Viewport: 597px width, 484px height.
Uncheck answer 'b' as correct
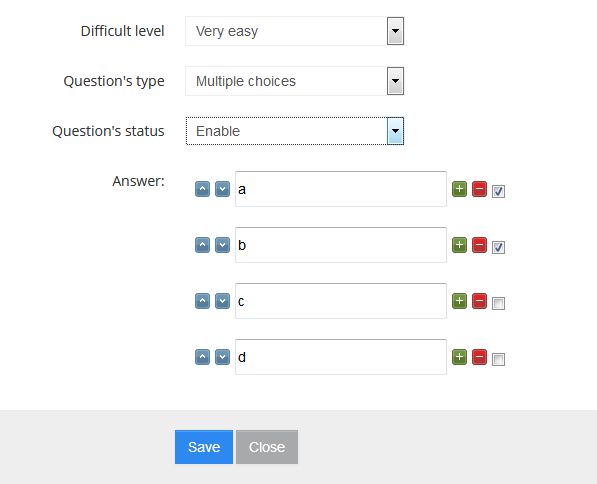[498, 247]
